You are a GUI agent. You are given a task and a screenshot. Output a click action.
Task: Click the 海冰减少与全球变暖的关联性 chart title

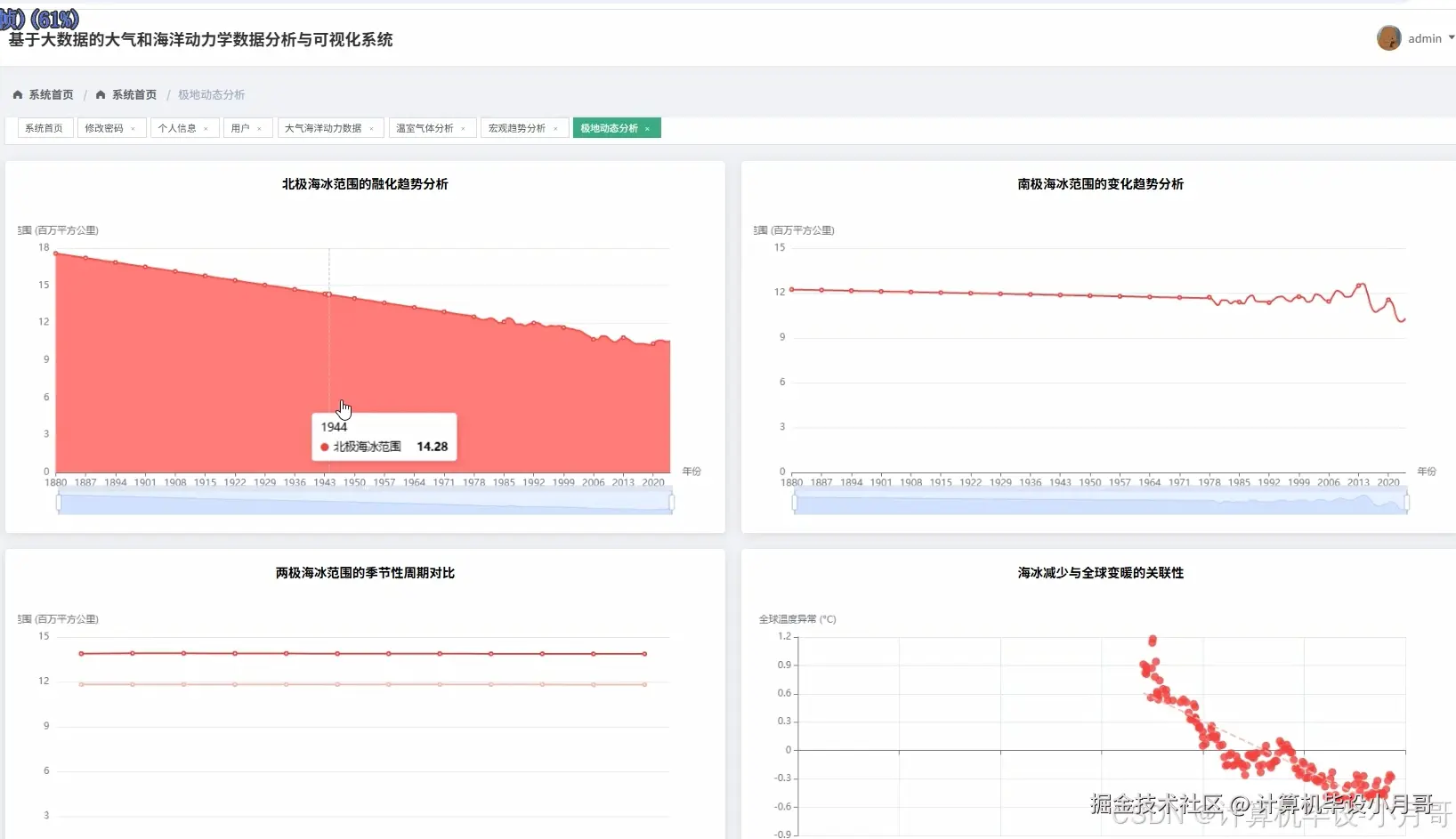coord(1101,573)
